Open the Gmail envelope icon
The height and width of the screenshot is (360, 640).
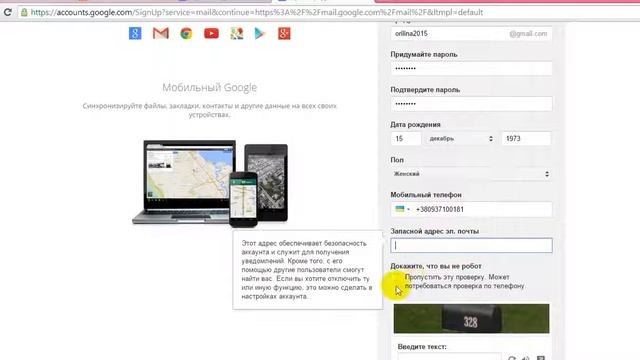click(161, 33)
